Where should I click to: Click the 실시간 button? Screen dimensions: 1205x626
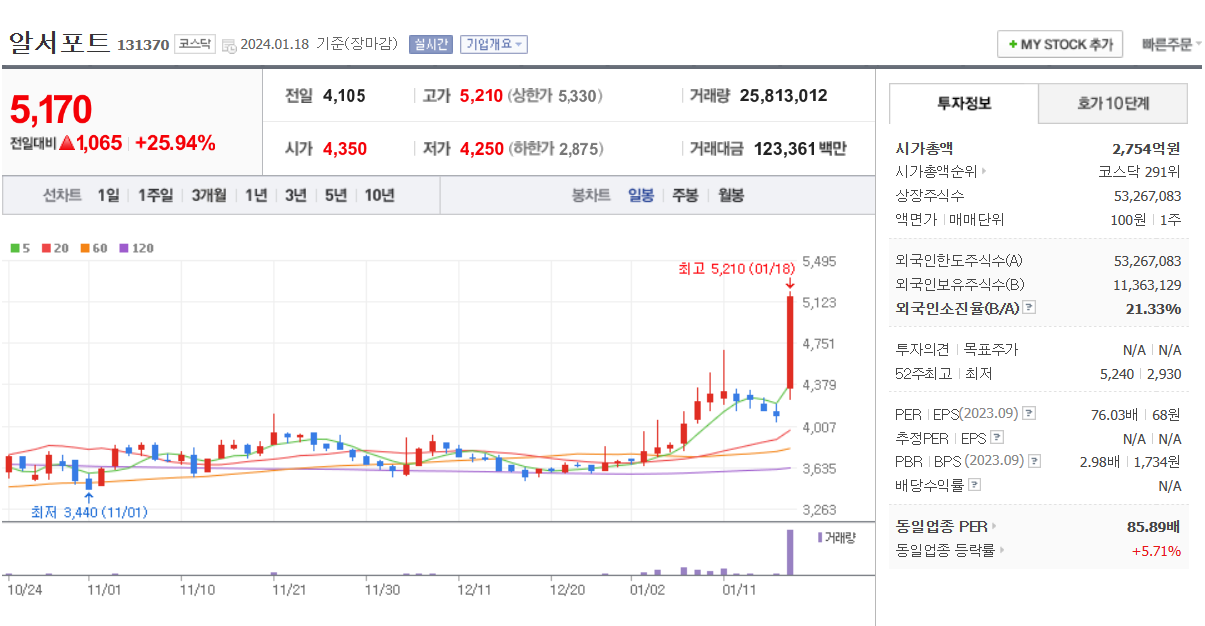click(430, 44)
